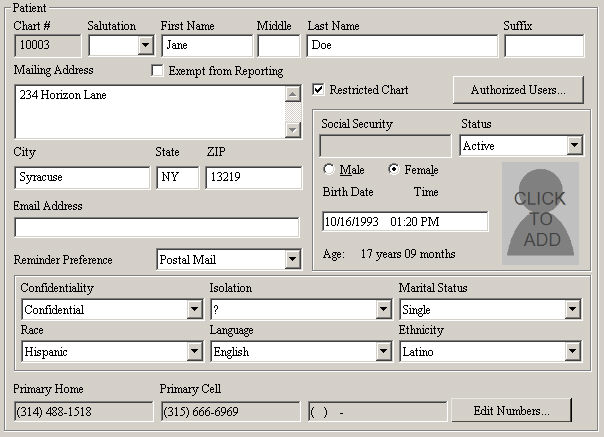Image resolution: width=604 pixels, height=437 pixels.
Task: Expand the Confidentiality dropdown
Action: [x=194, y=310]
